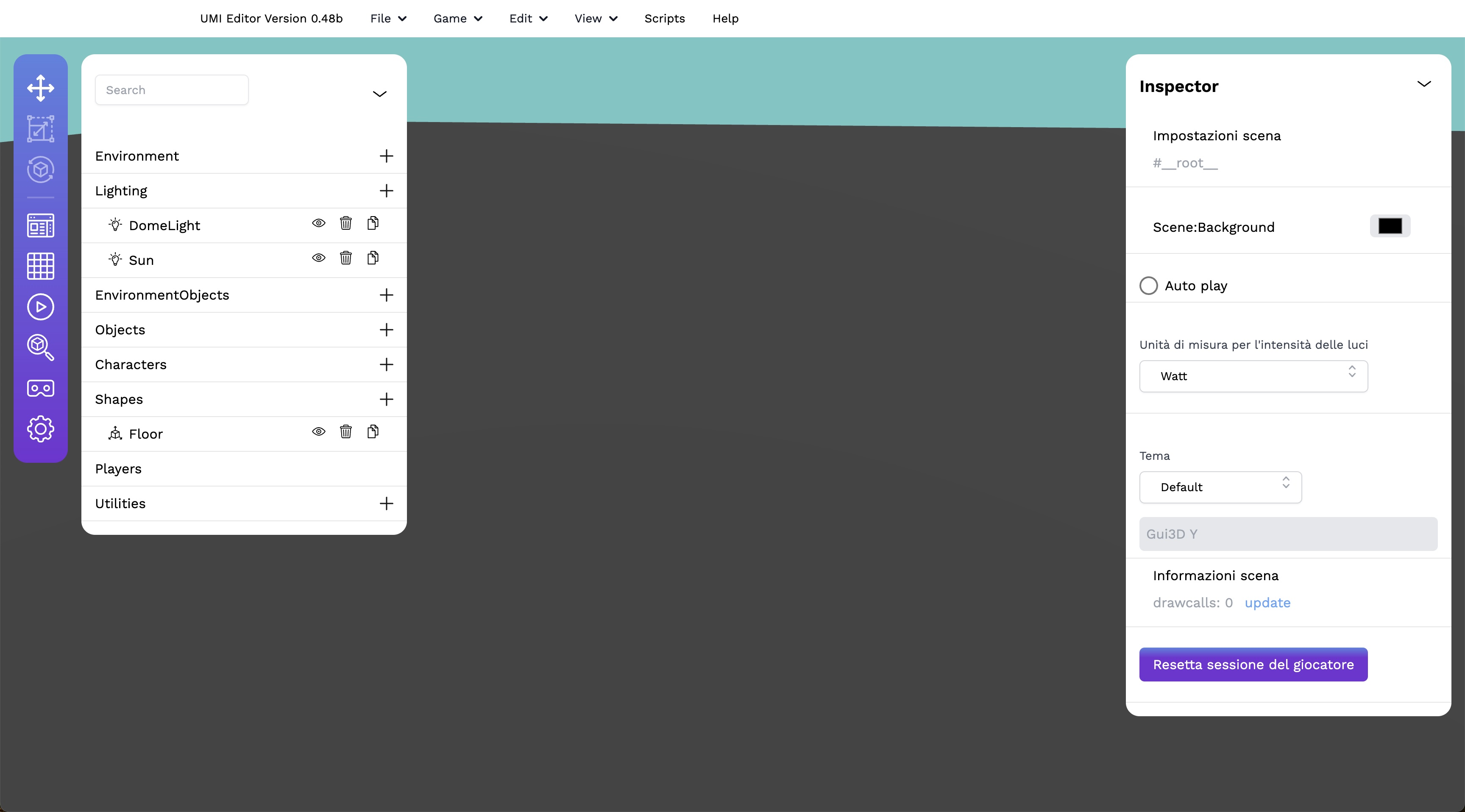Delete the DomeLight via its trash icon
The image size is (1465, 812).
[346, 223]
